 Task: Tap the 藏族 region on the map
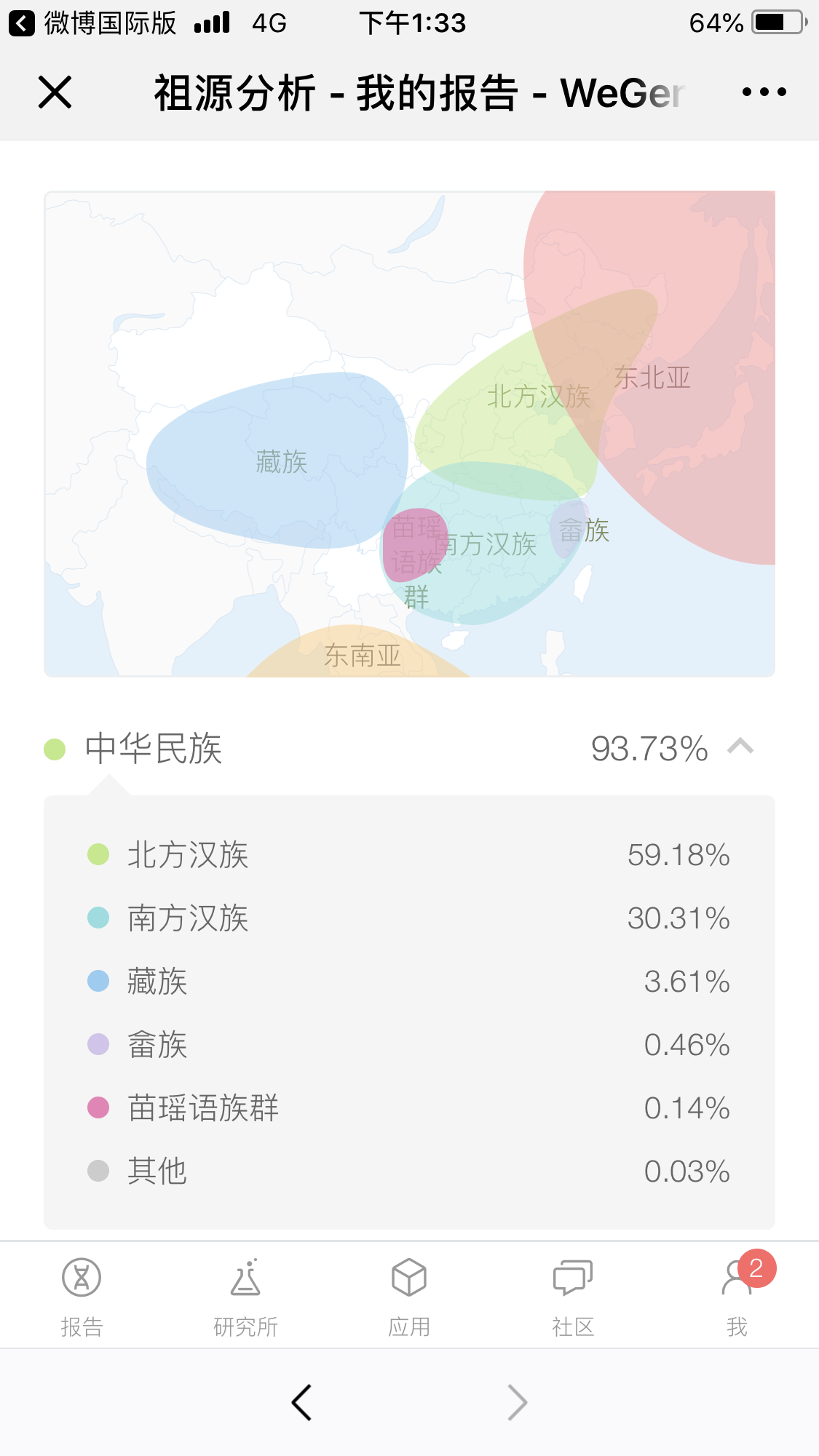click(280, 461)
